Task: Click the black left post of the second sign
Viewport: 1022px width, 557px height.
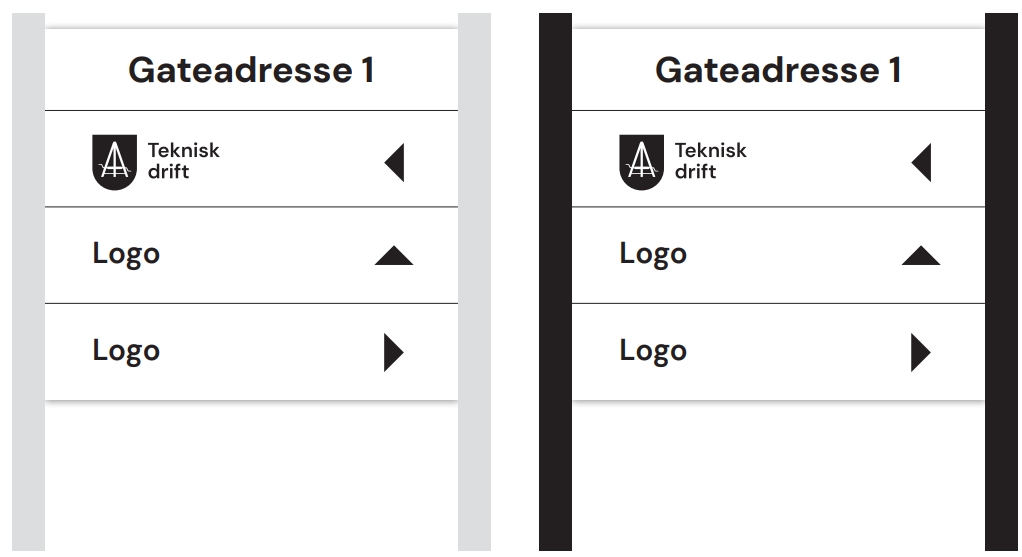Action: pos(555,281)
